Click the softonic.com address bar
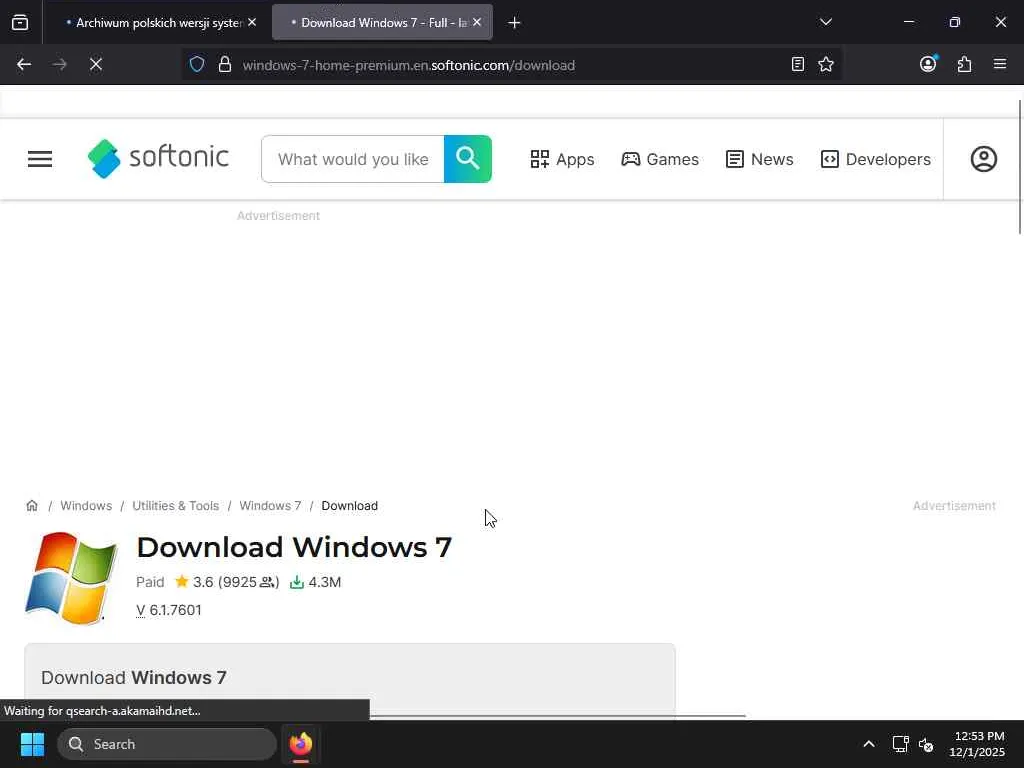This screenshot has height=768, width=1024. 509,65
